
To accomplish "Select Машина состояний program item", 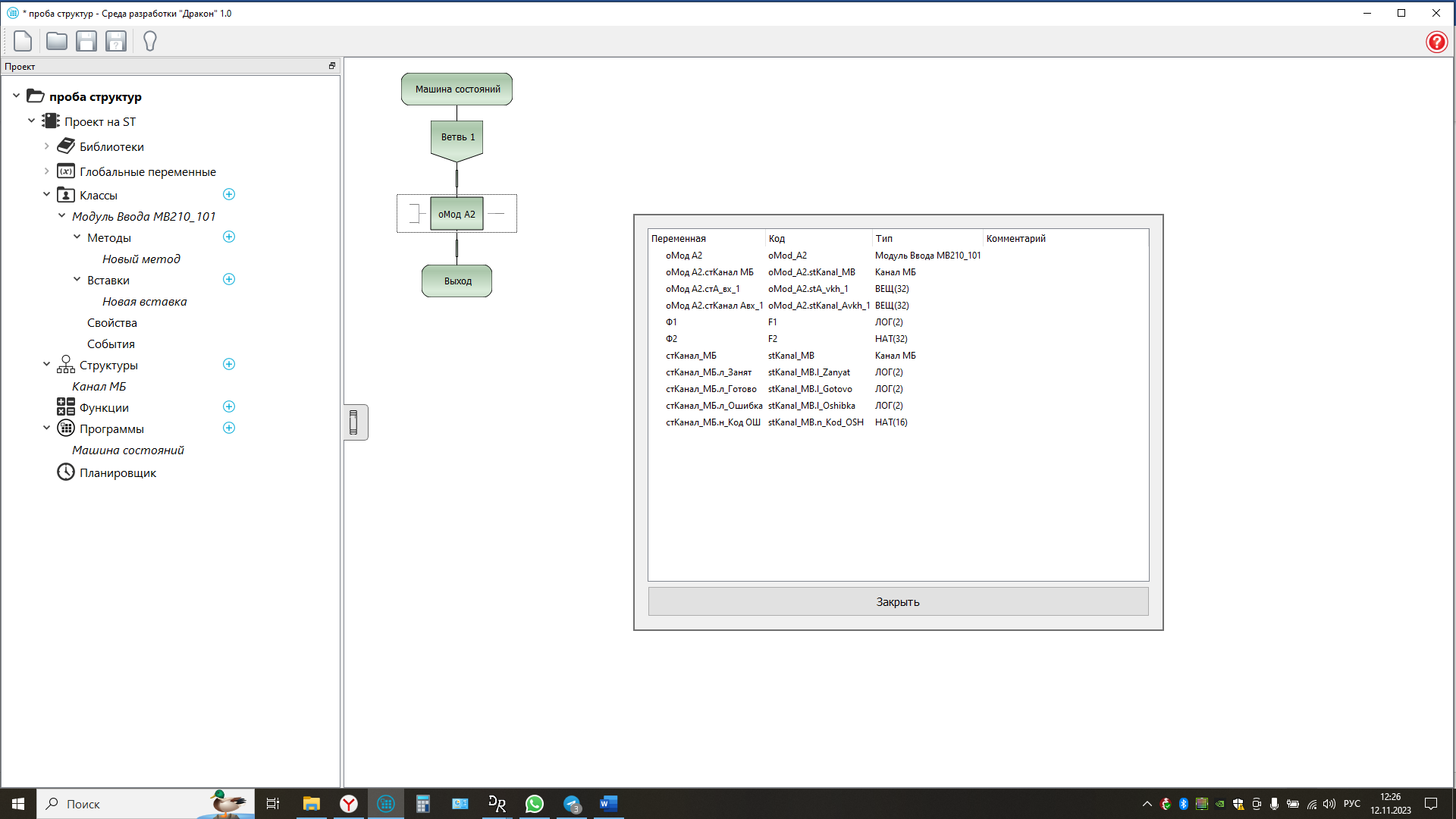I will (127, 450).
